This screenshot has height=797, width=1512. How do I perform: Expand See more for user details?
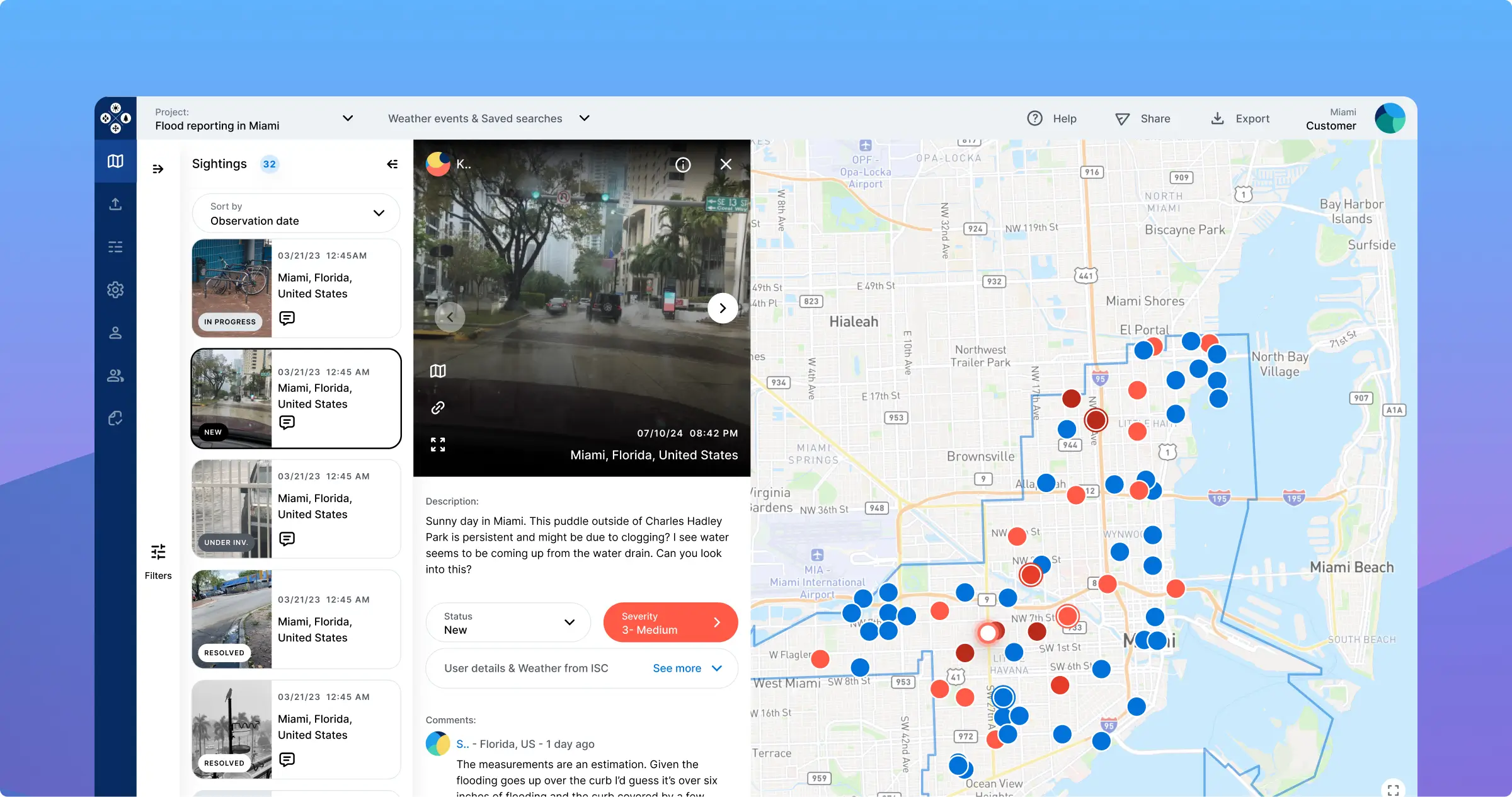point(687,668)
